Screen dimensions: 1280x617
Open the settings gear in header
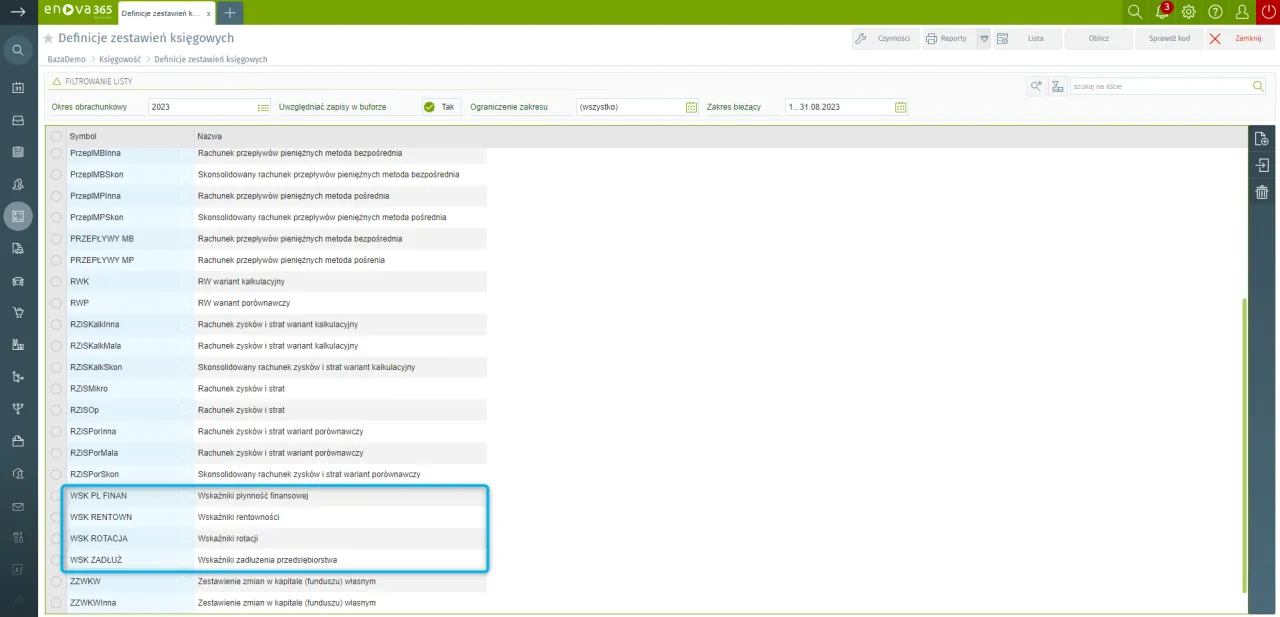(x=1189, y=12)
